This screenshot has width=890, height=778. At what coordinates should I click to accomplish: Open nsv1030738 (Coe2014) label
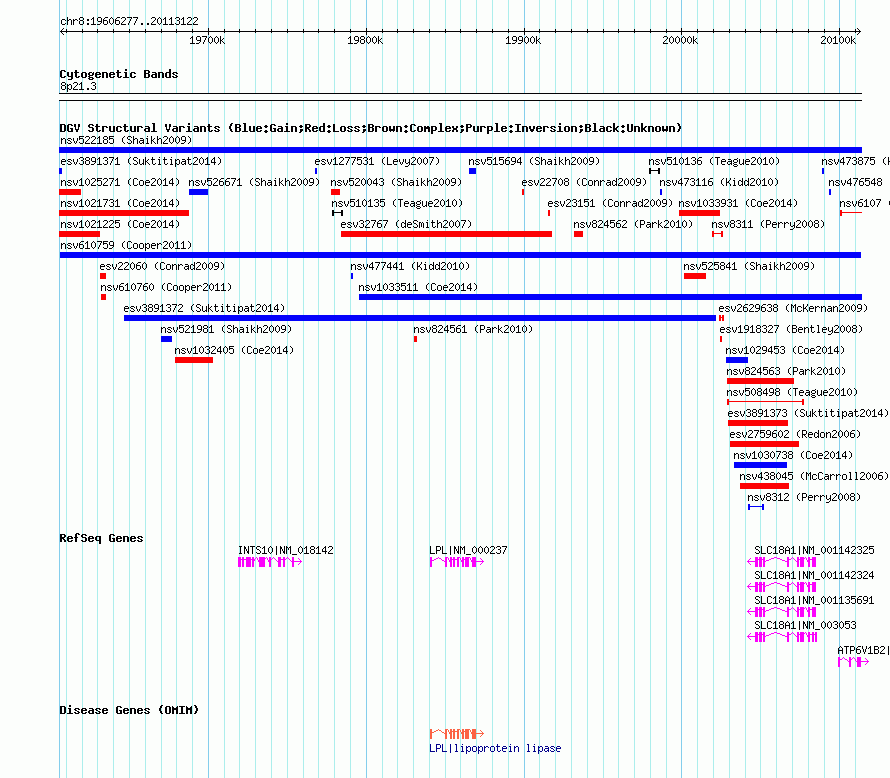click(x=793, y=455)
